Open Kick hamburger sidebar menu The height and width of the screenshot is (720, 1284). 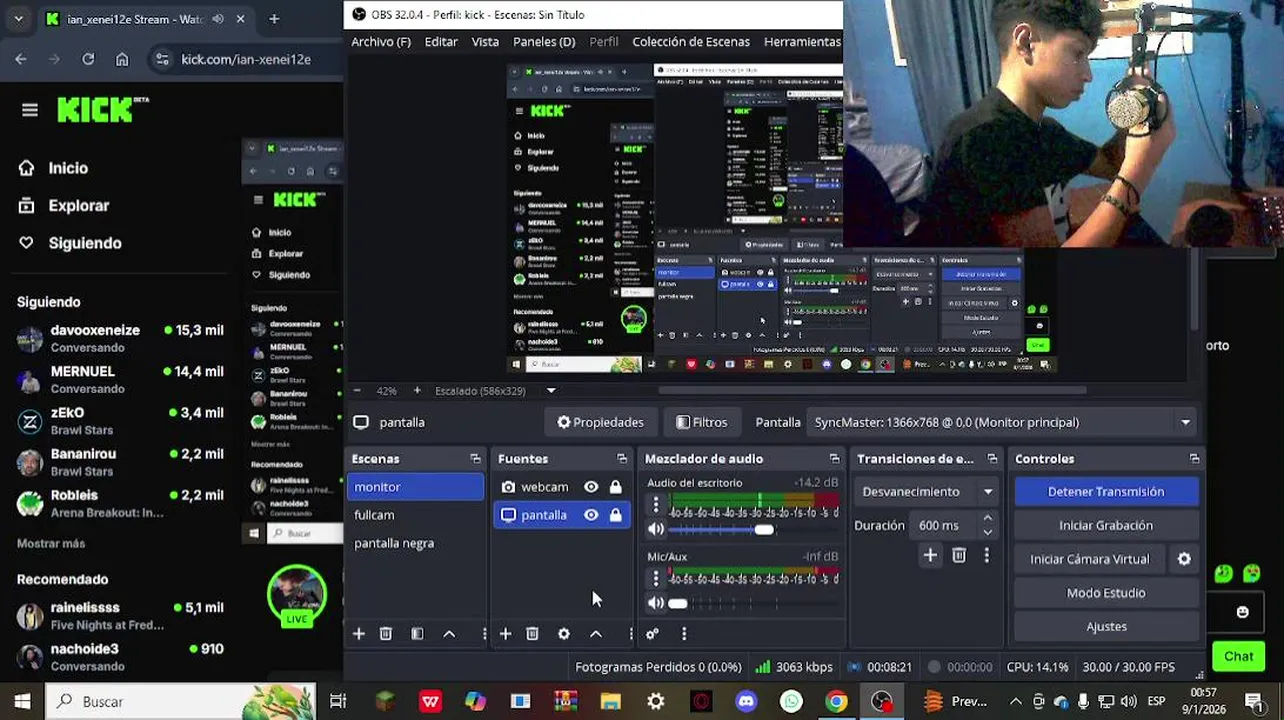(x=29, y=110)
